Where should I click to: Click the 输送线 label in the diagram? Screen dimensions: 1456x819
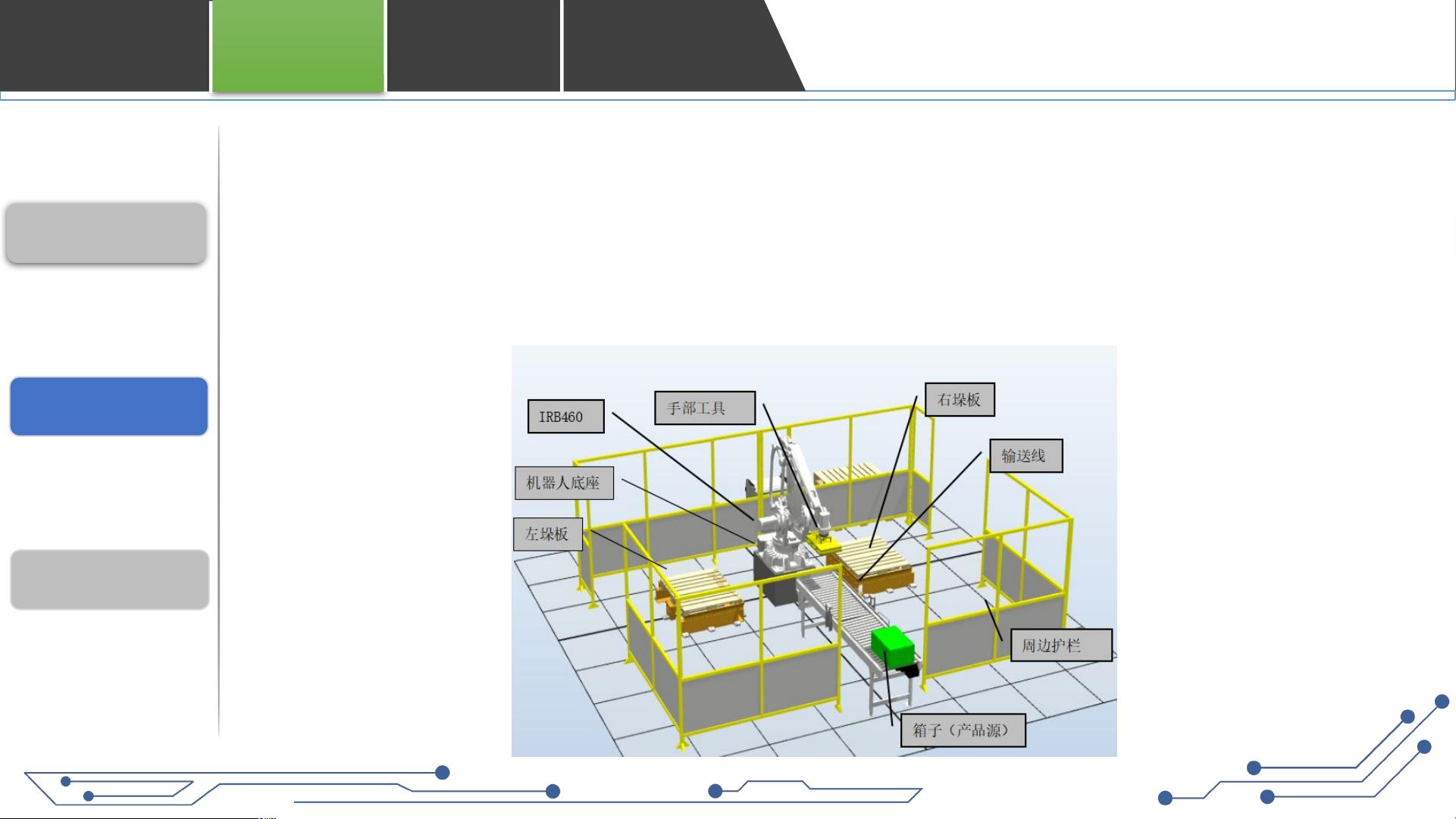1025,455
